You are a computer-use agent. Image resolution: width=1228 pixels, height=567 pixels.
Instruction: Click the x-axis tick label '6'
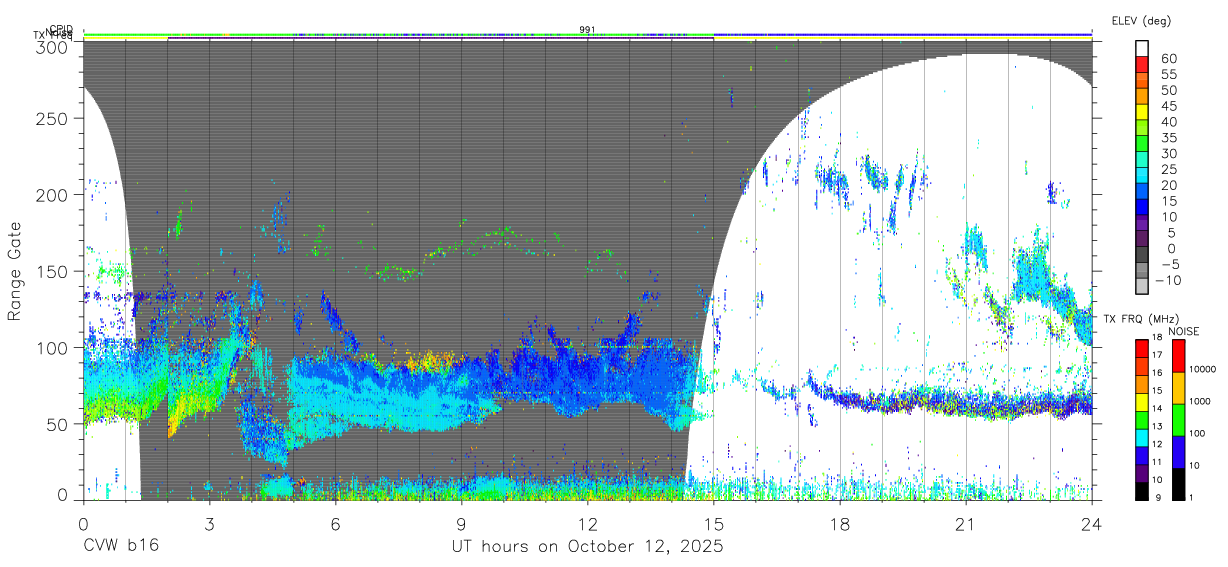pos(336,524)
